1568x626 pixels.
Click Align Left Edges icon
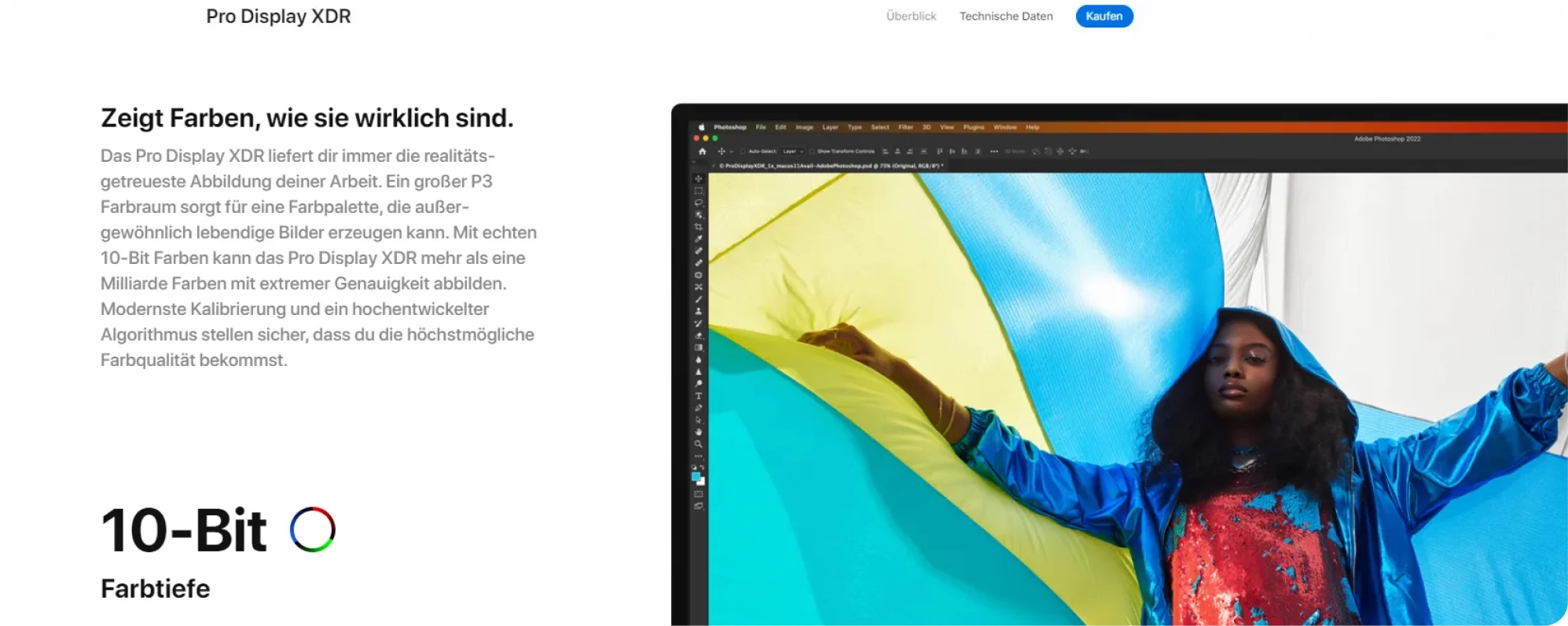click(x=885, y=151)
